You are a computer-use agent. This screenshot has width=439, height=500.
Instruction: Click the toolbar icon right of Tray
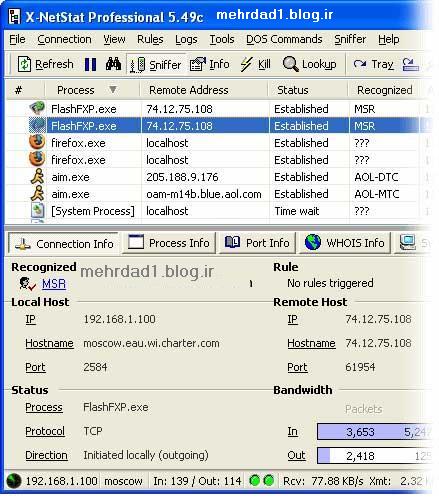pos(410,64)
